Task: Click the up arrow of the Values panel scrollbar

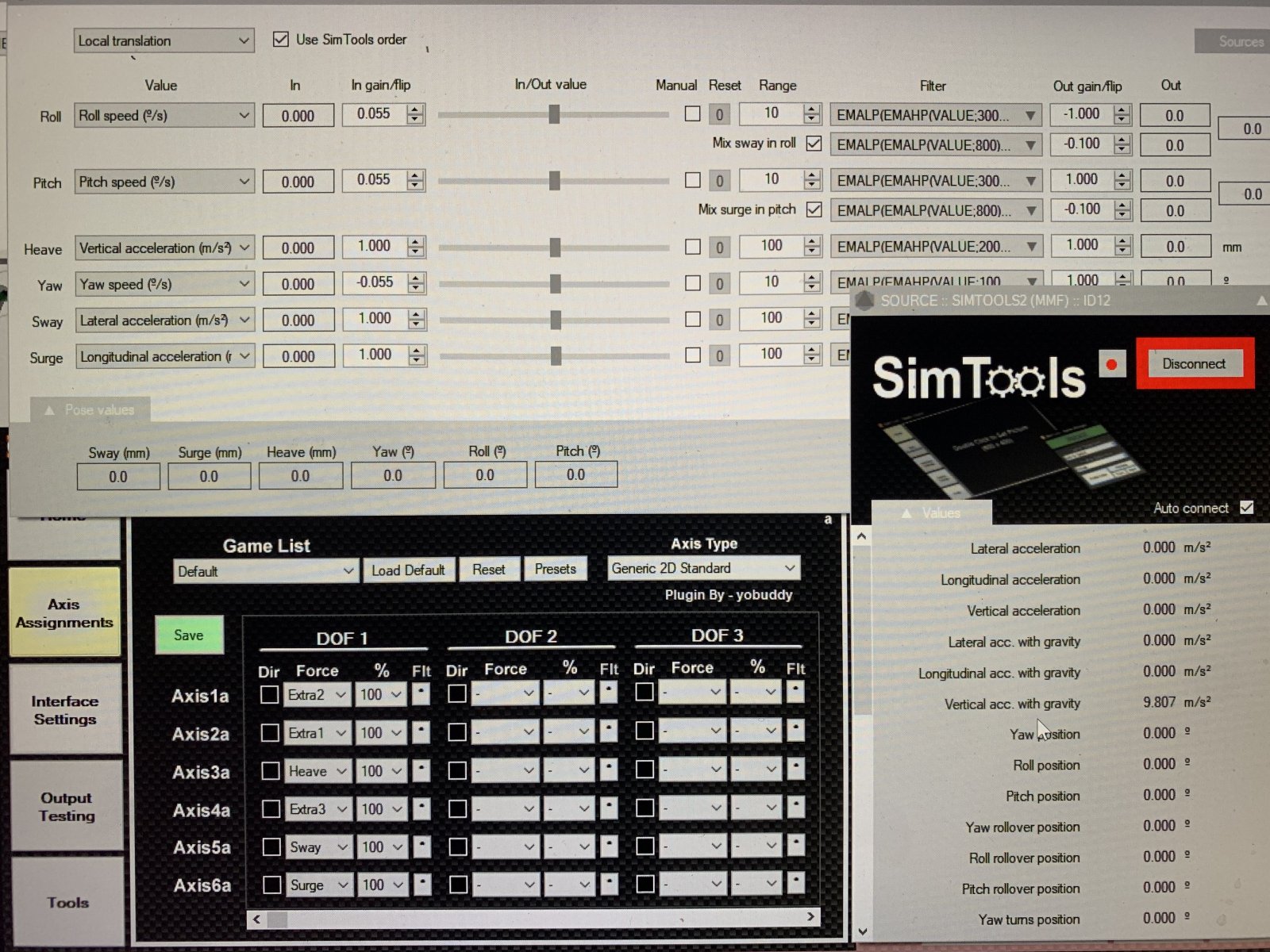Action: pos(861,537)
